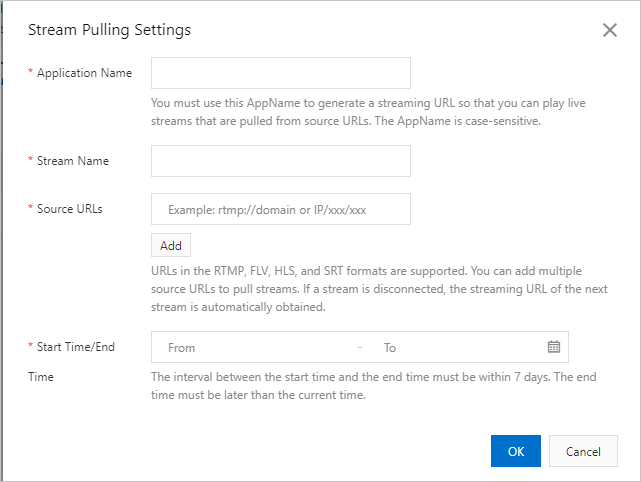The width and height of the screenshot is (641, 482).
Task: Dismiss the dialog with Cancel
Action: (583, 451)
